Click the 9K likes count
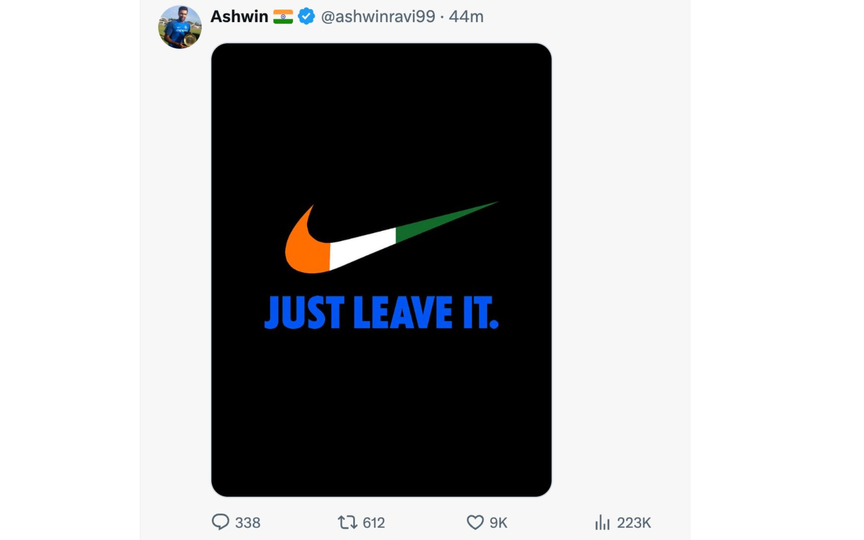Viewport: 864px width, 540px height. (x=499, y=523)
